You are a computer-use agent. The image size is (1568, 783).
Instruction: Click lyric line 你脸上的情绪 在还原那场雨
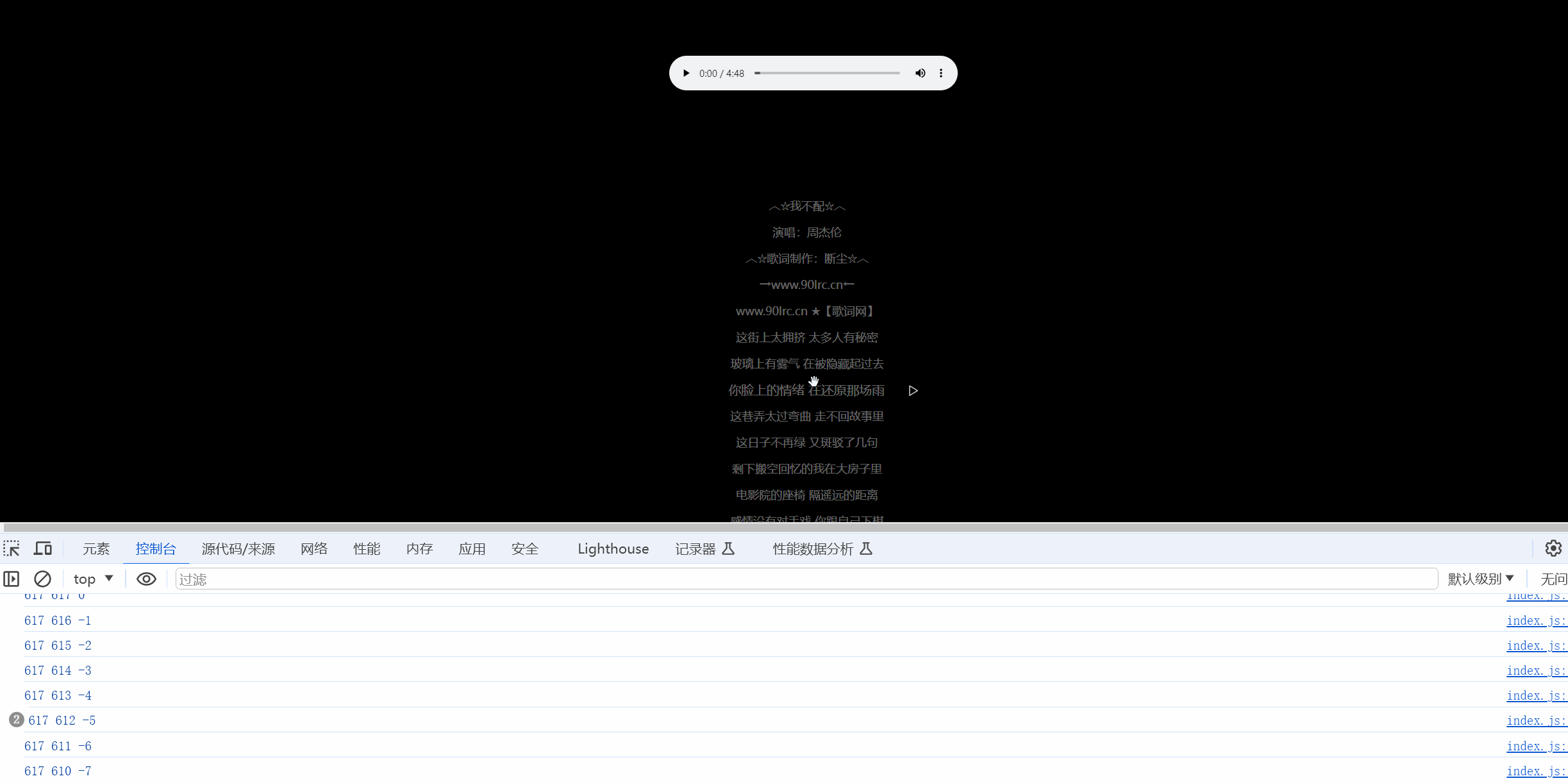click(x=806, y=390)
